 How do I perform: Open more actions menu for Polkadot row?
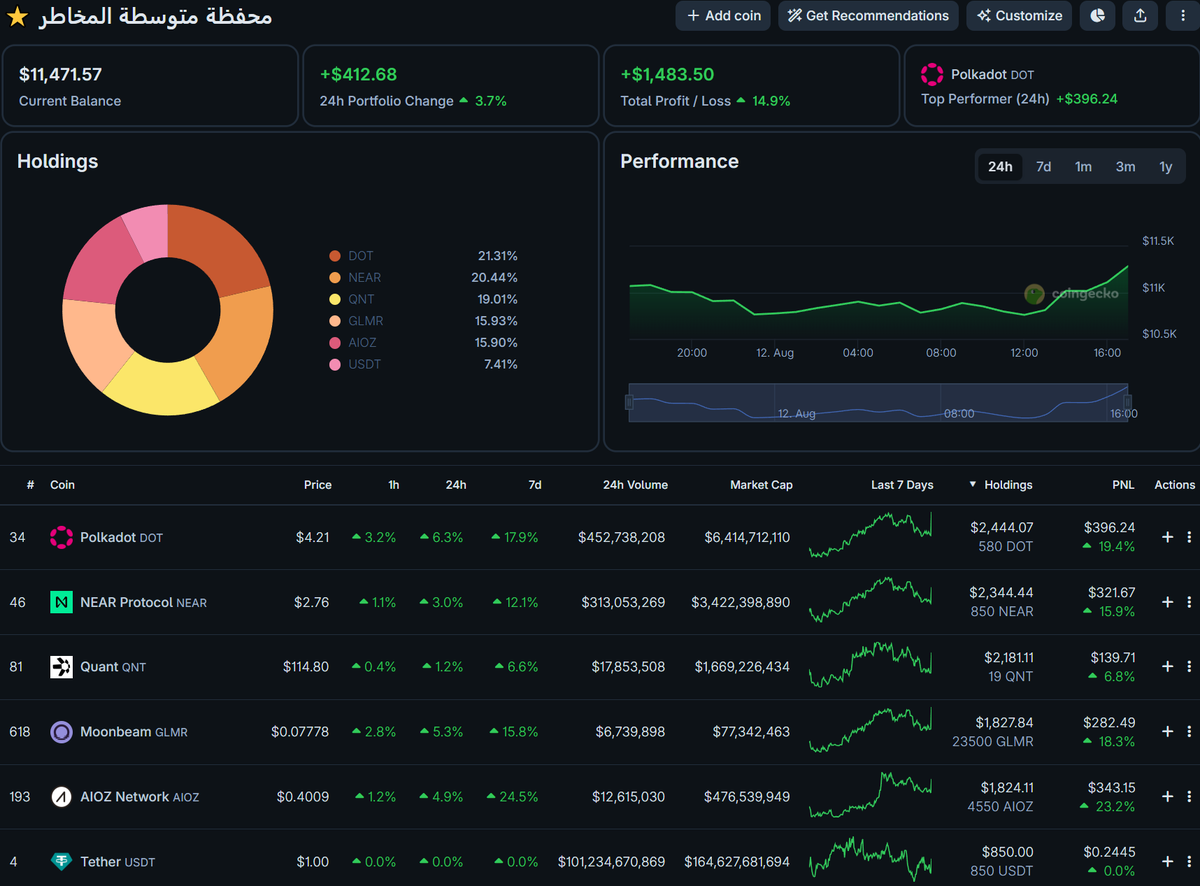click(1189, 537)
